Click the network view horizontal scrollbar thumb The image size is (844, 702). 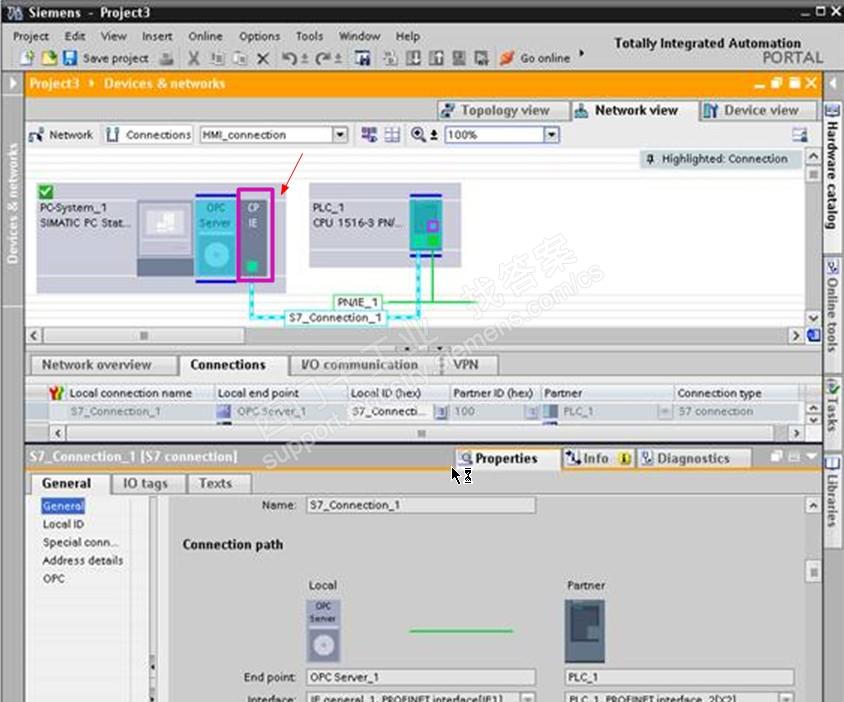pyautogui.click(x=144, y=336)
